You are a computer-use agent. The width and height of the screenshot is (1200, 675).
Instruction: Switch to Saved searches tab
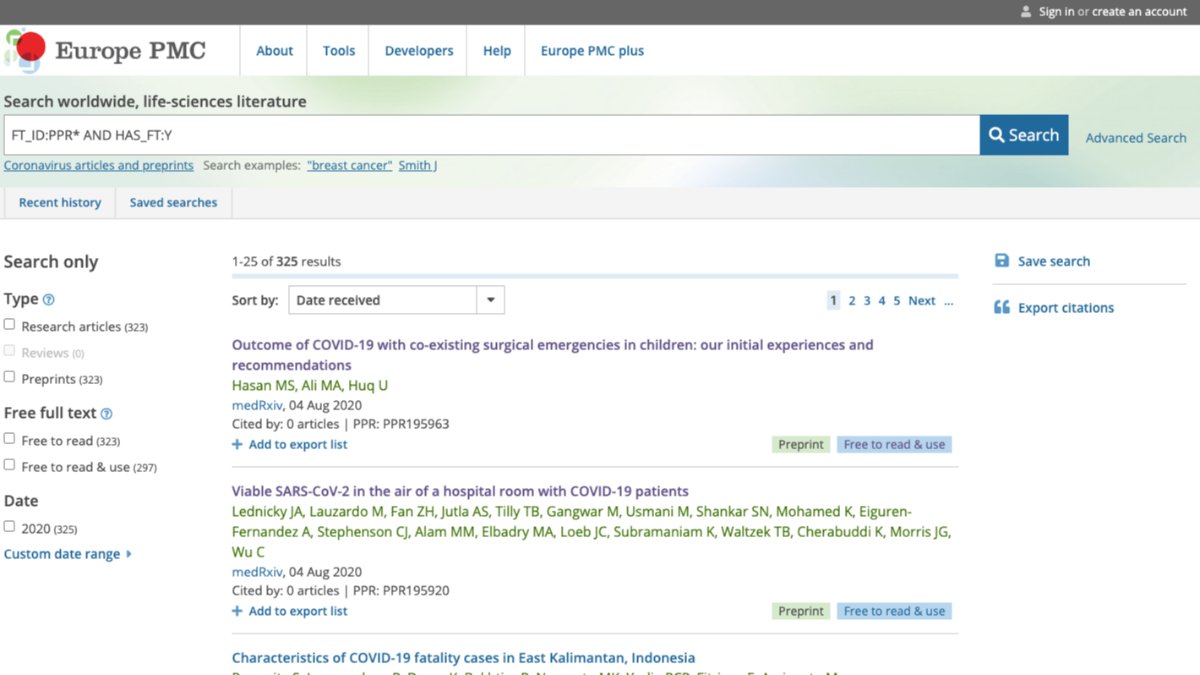[173, 203]
